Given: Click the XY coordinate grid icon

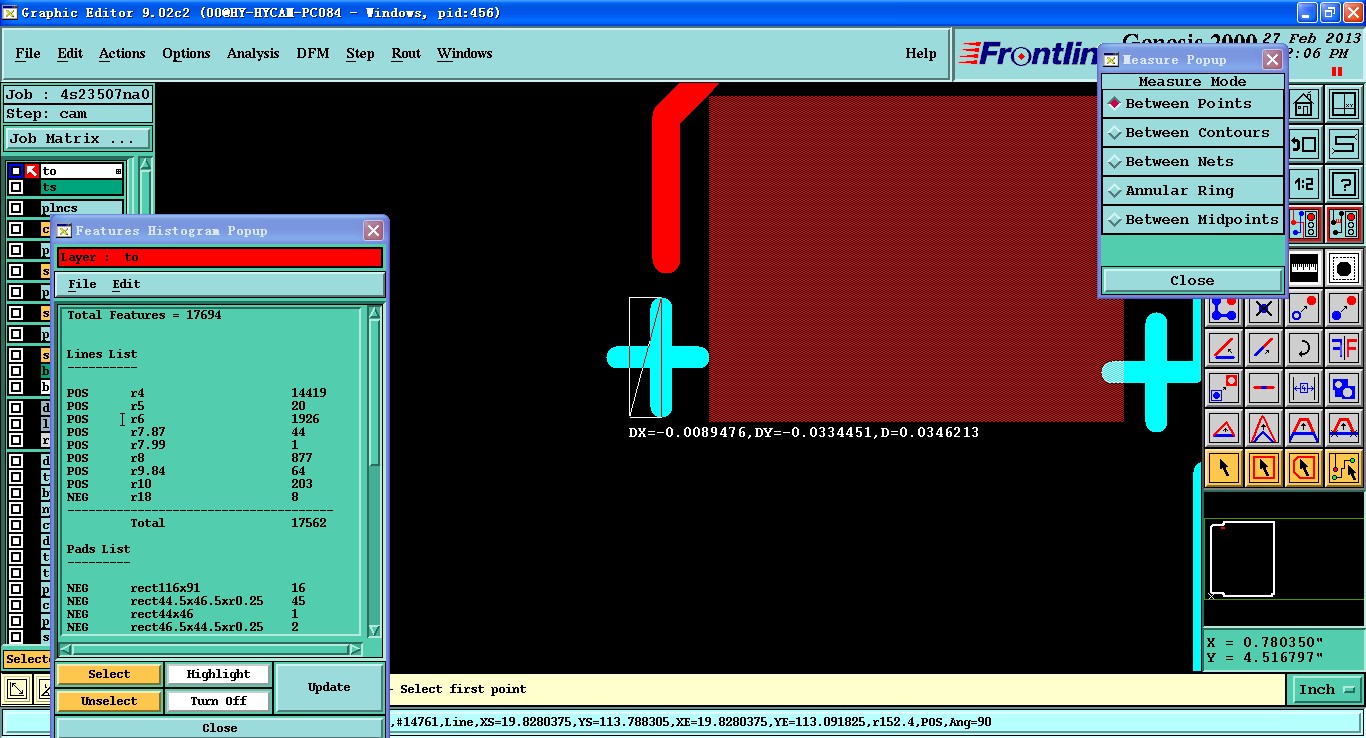Looking at the screenshot, I should 1344,103.
